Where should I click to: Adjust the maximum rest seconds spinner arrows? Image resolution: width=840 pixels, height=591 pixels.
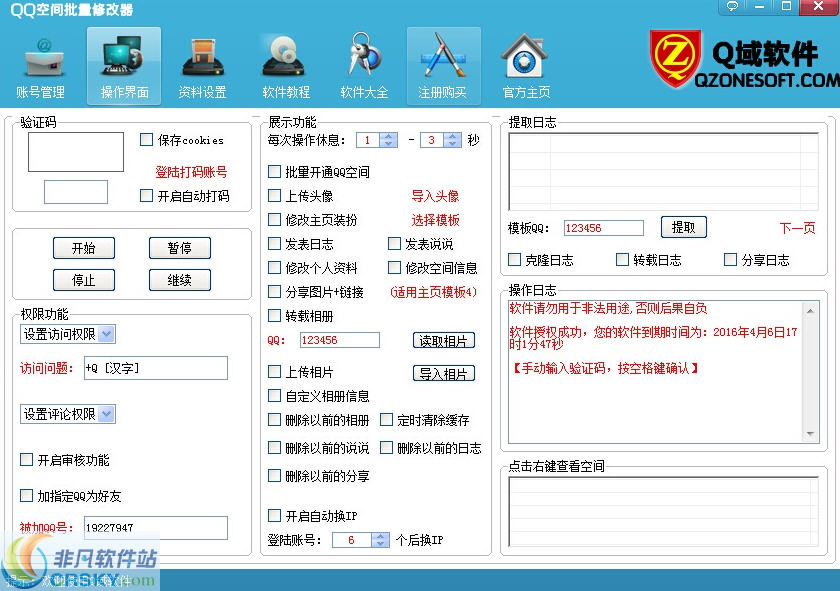click(453, 140)
